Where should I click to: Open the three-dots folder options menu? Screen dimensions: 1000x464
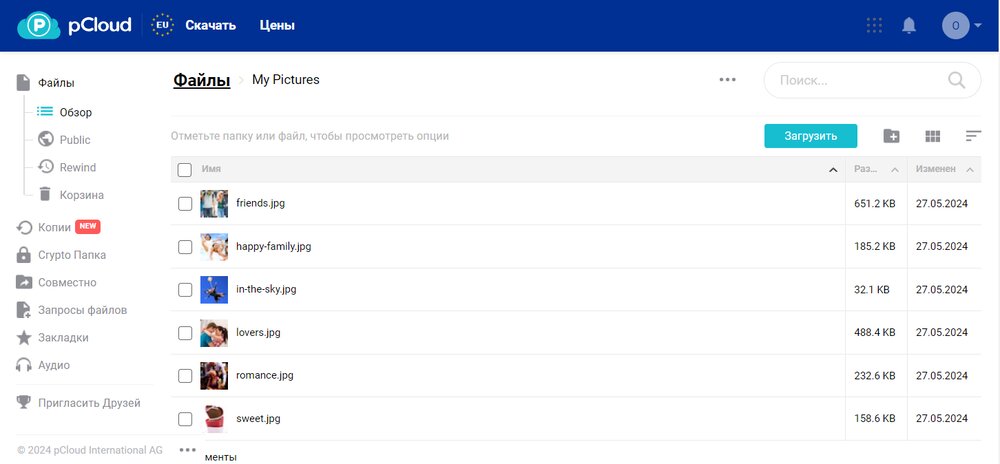pos(727,80)
